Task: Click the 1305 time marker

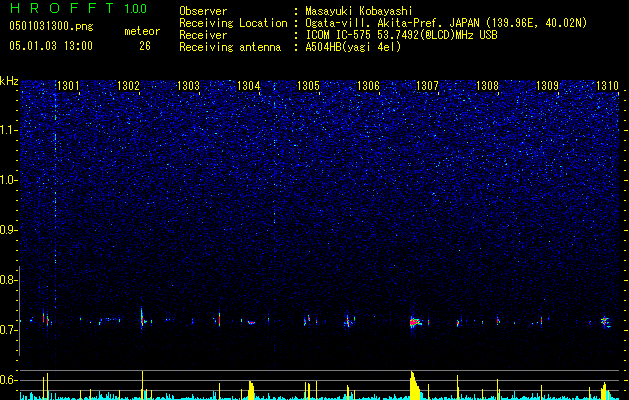Action: tap(308, 86)
